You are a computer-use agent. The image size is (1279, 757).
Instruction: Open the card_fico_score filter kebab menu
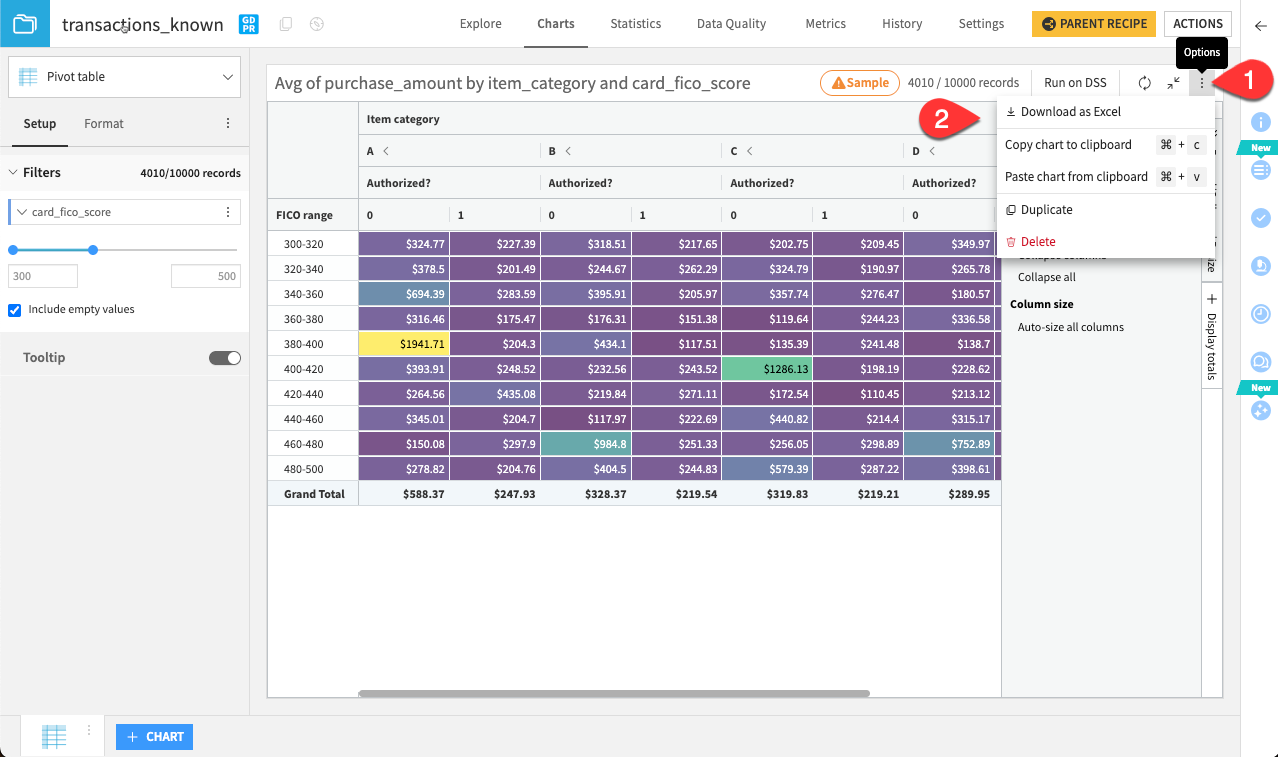pyautogui.click(x=228, y=212)
